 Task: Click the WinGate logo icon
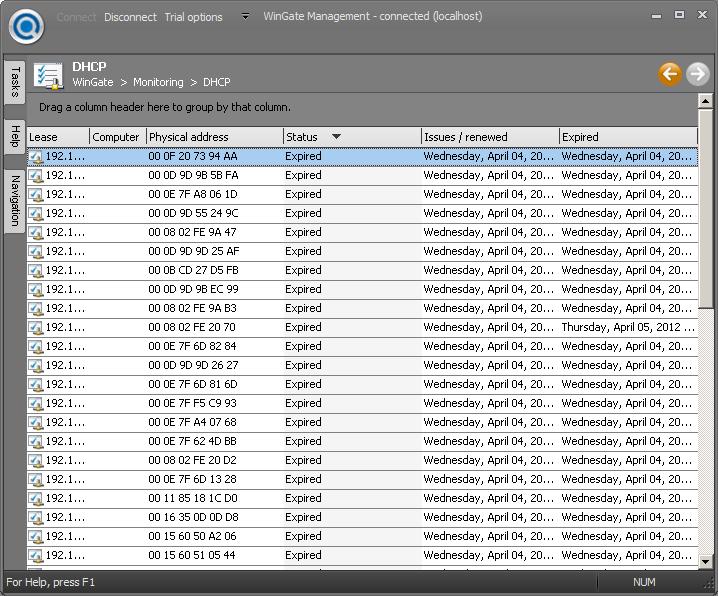(x=27, y=27)
